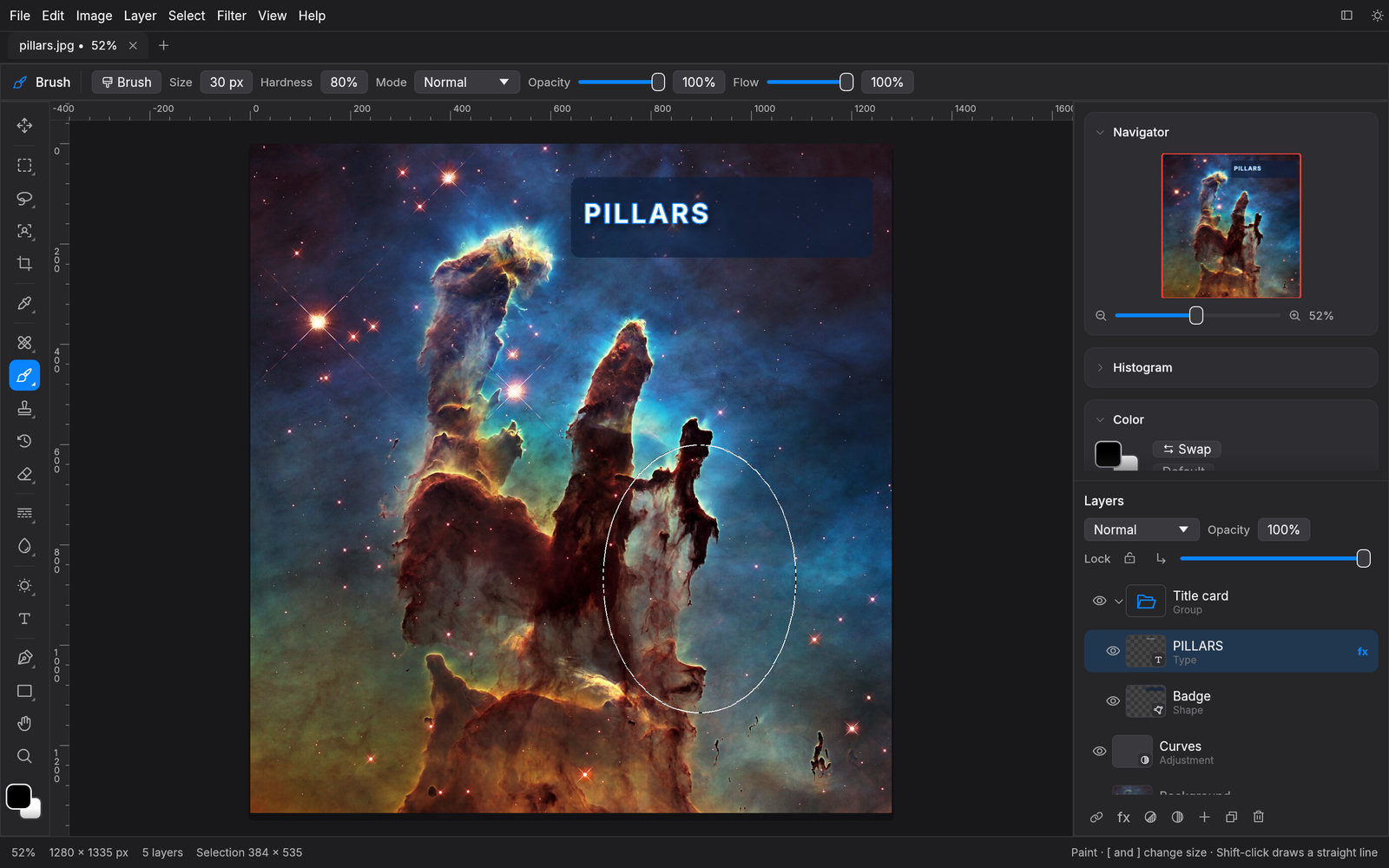Hide the Badge shape layer
Screen dimensions: 1389x868
[1113, 701]
